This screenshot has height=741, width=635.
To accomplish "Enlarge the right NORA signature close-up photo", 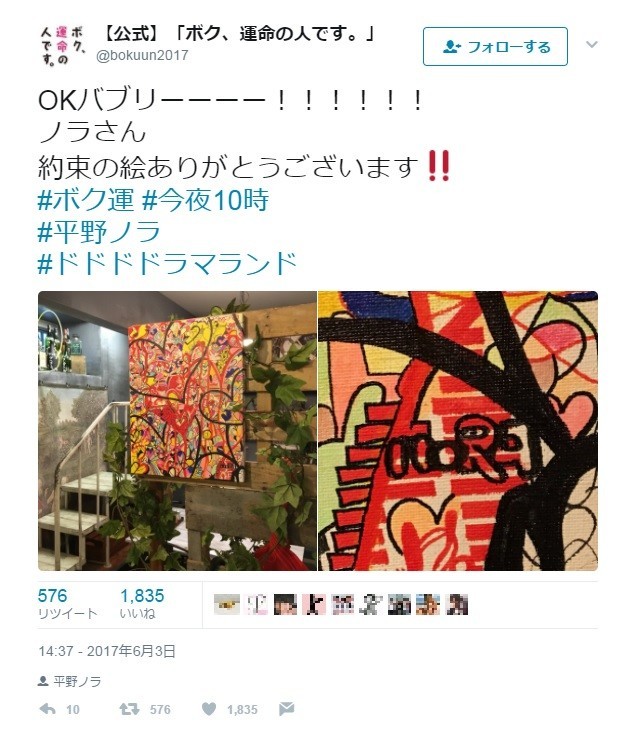I will (458, 431).
